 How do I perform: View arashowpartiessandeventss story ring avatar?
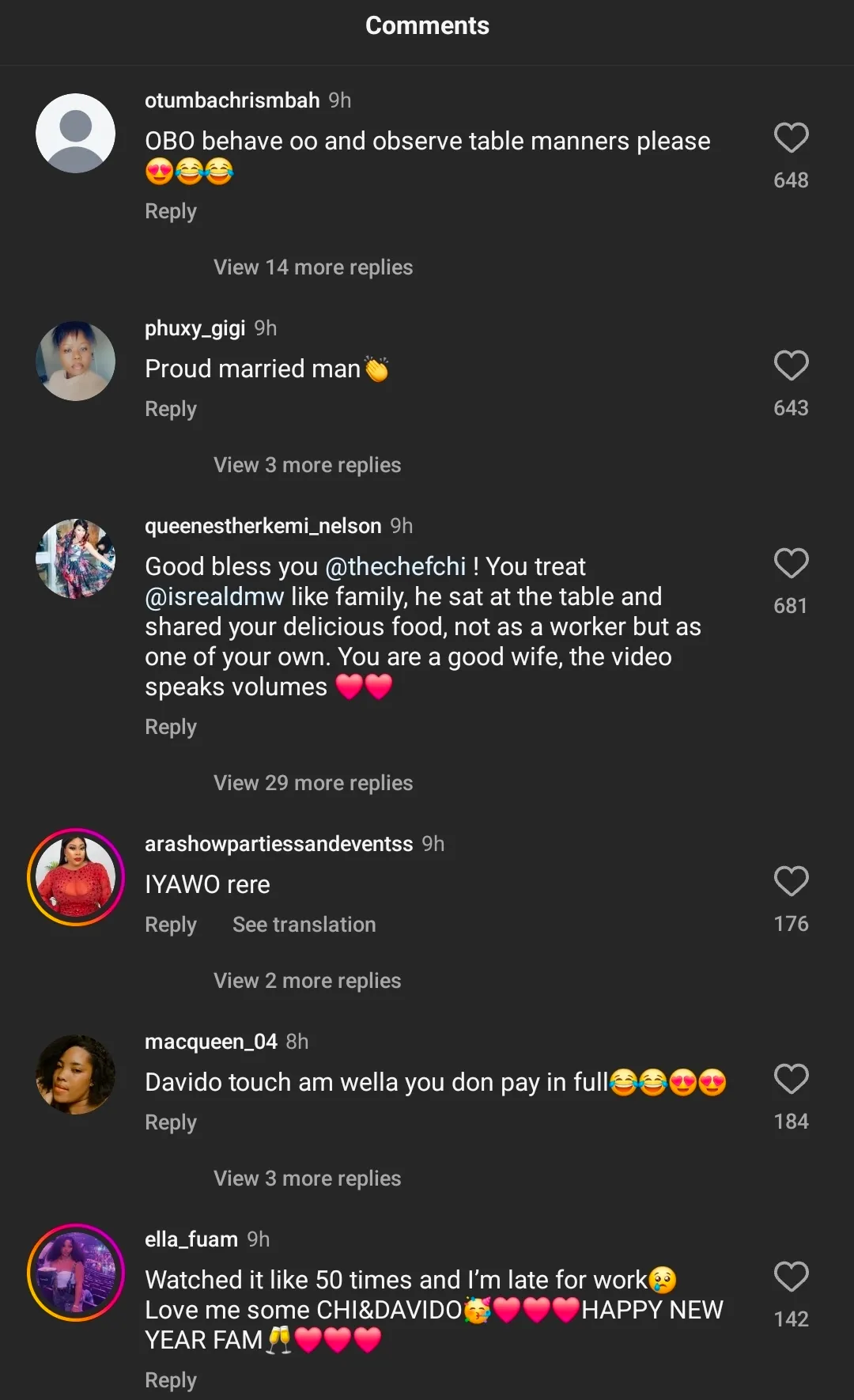(76, 877)
